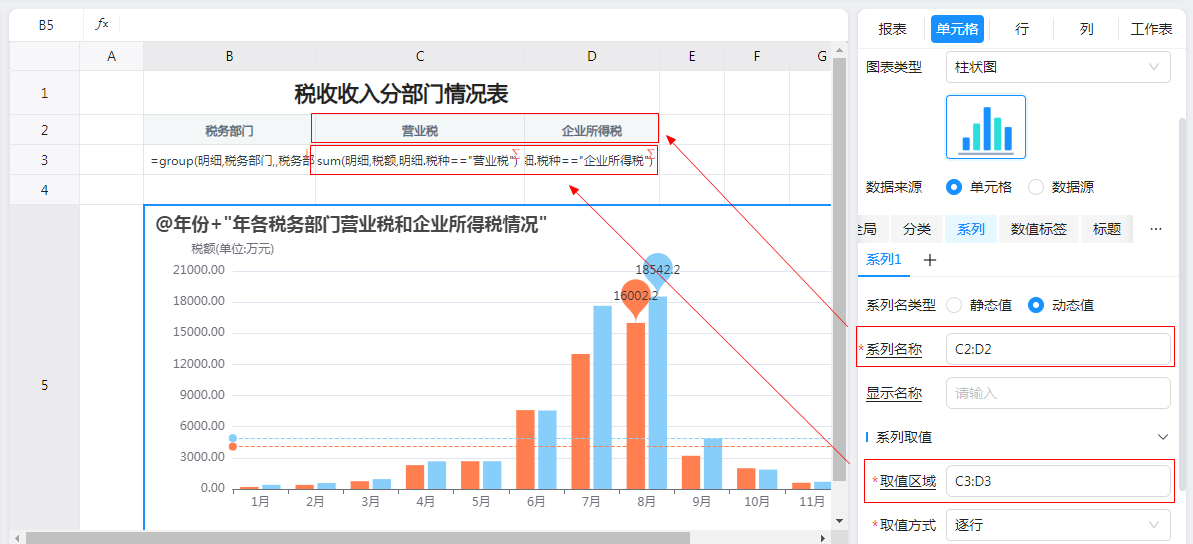1193x544 pixels.
Task: Click the 取值区域 field with C3:D3
Action: pos(1057,481)
